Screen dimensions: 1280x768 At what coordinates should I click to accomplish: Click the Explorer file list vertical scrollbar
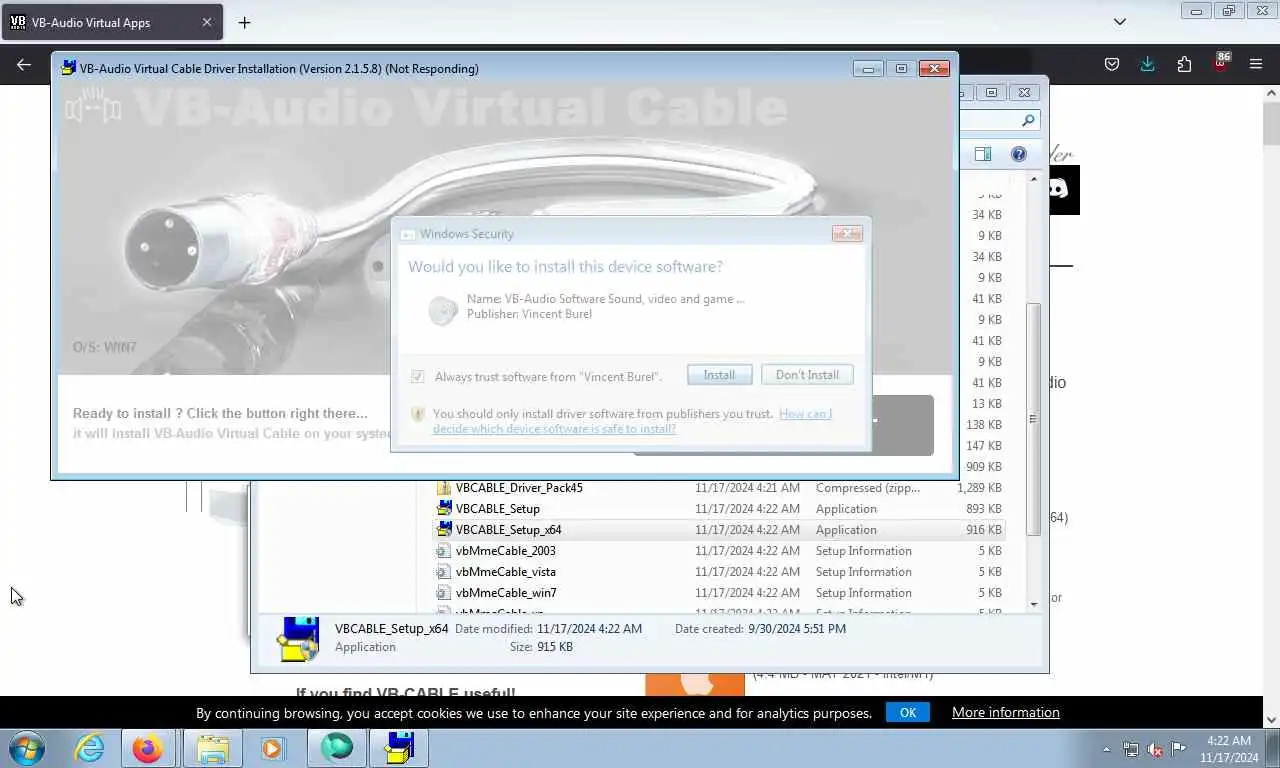coord(1034,420)
